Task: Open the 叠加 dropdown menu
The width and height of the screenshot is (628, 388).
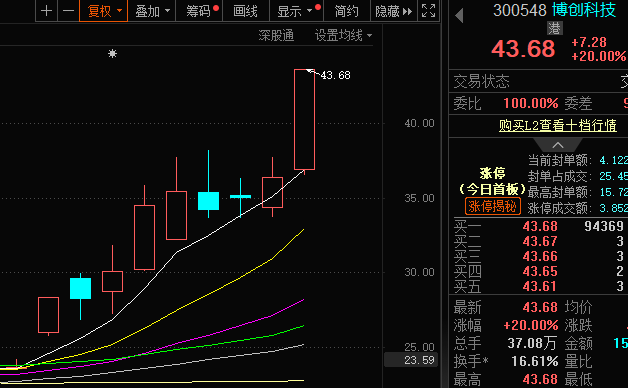Action: (152, 11)
